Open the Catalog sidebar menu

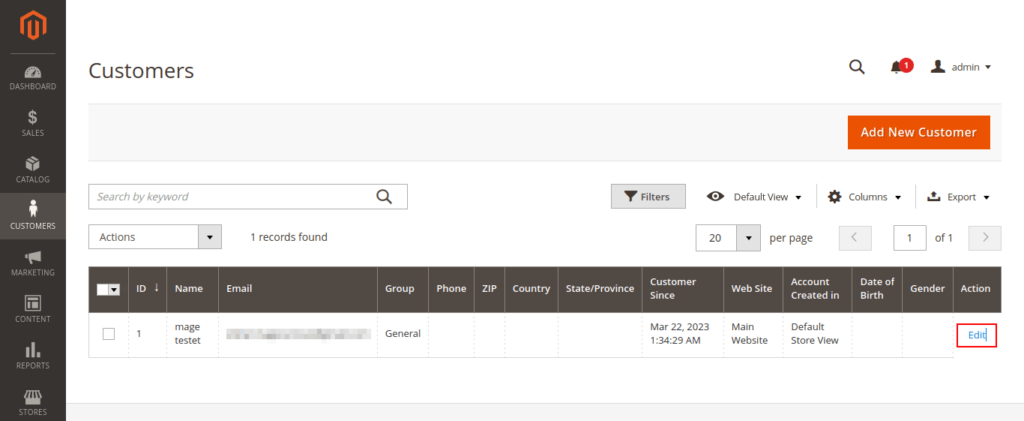33,170
